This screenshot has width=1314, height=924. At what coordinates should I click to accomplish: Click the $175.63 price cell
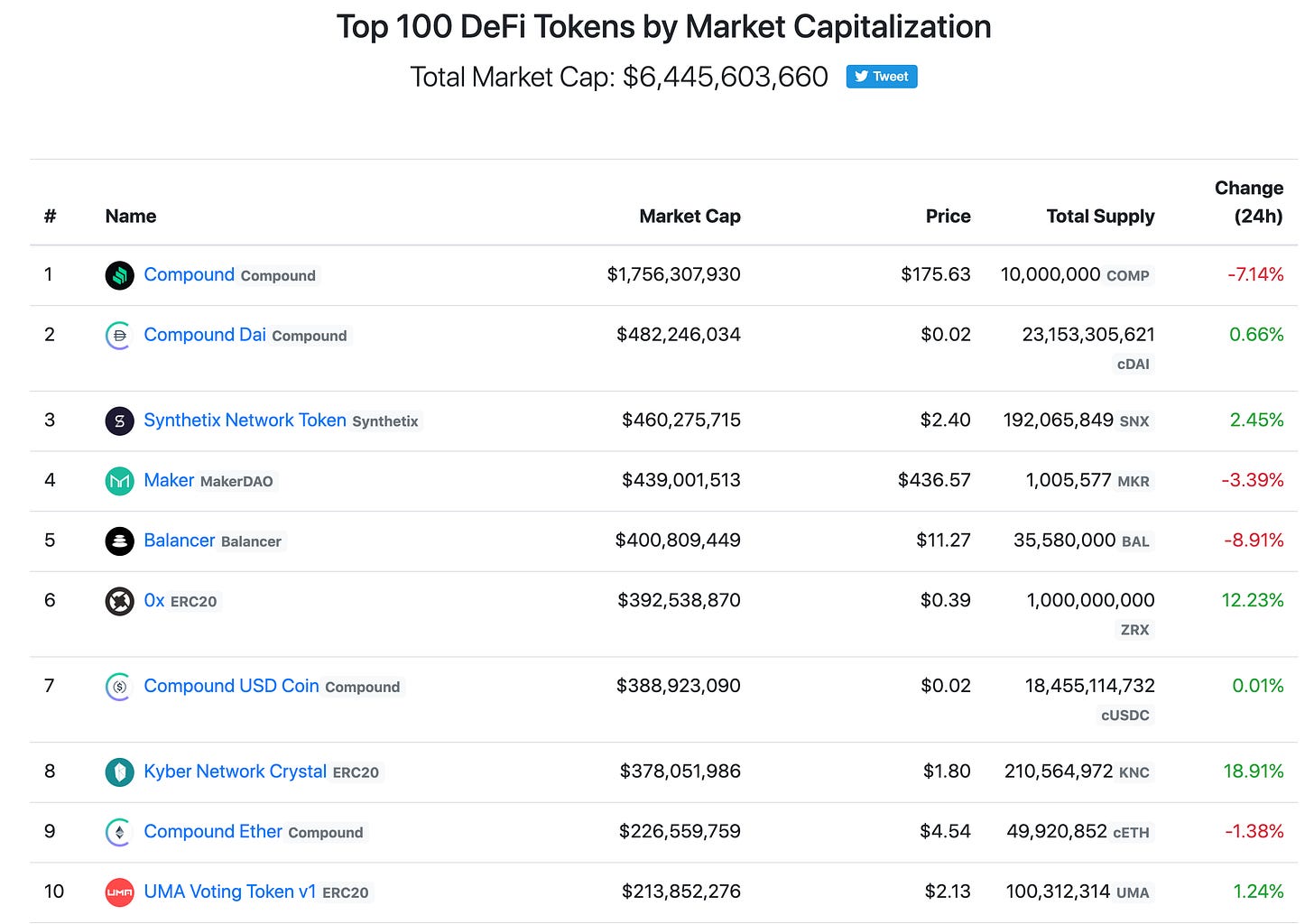tap(935, 274)
